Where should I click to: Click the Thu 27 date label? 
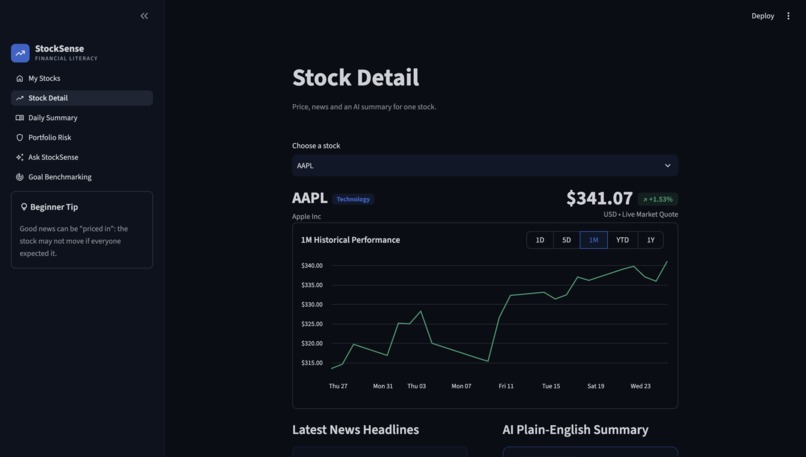click(x=338, y=386)
